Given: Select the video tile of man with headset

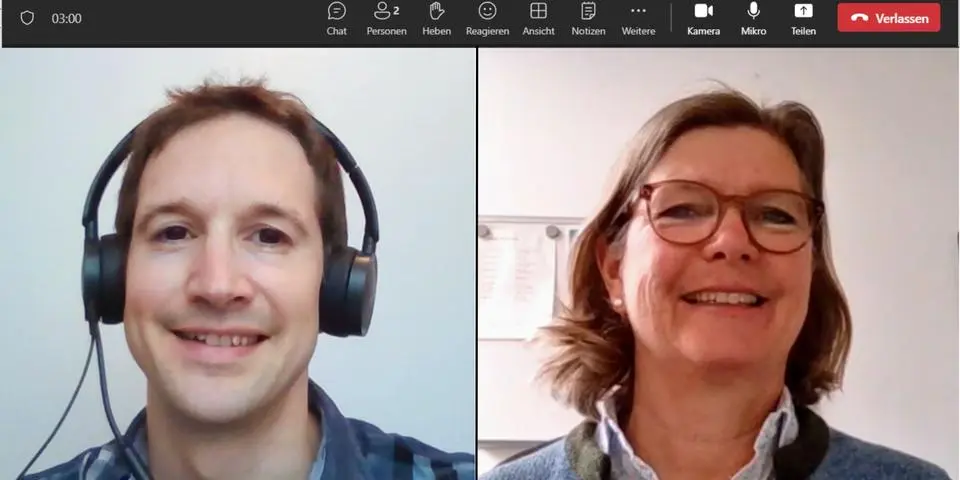Looking at the screenshot, I should [x=238, y=265].
